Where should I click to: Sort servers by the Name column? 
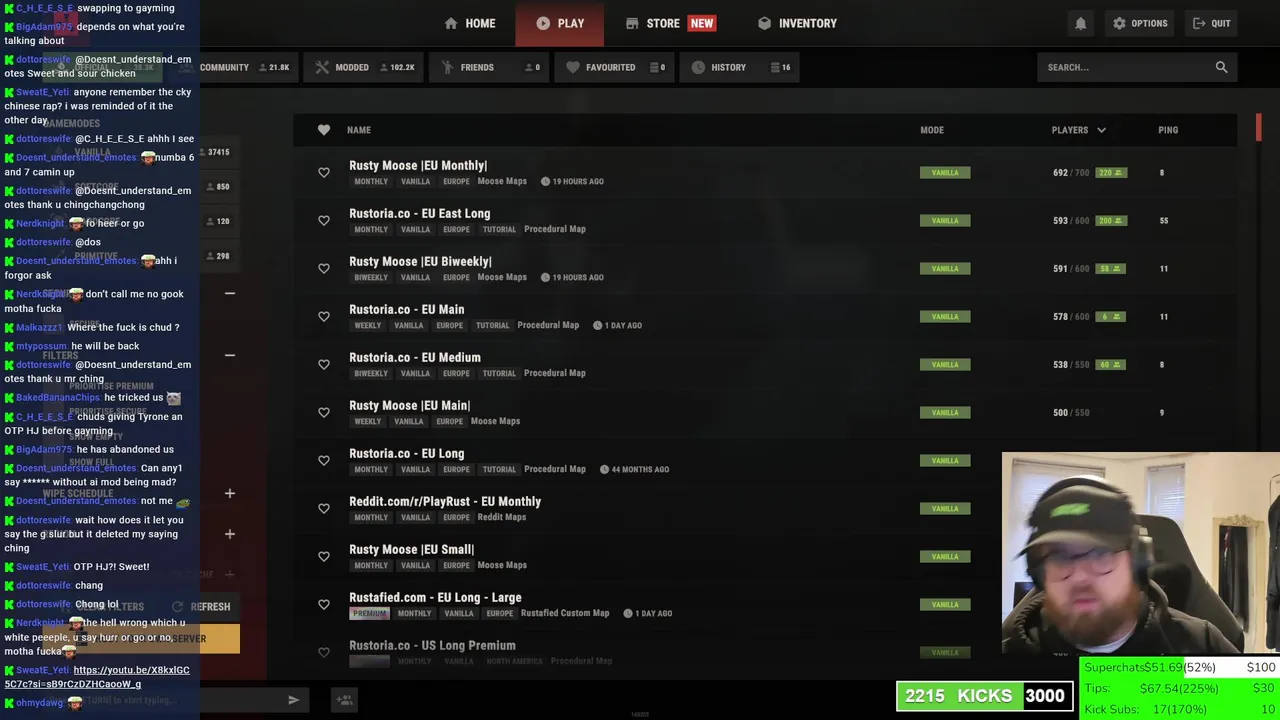point(359,130)
